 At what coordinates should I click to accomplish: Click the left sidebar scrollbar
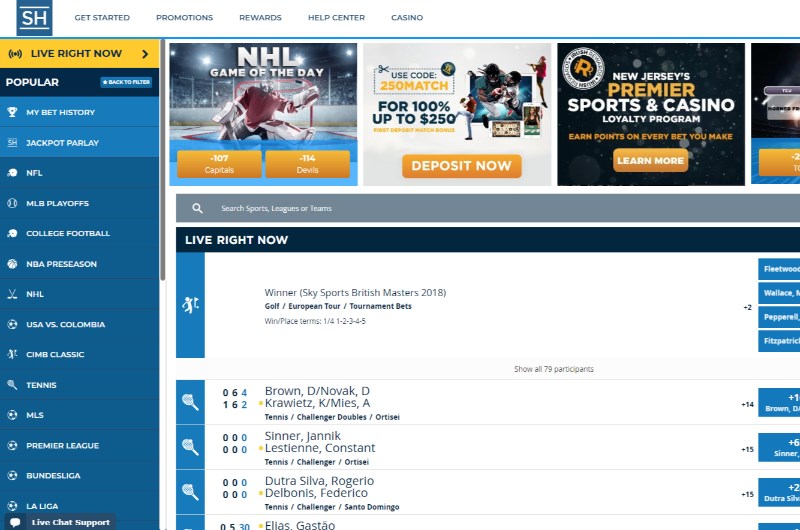pyautogui.click(x=163, y=161)
